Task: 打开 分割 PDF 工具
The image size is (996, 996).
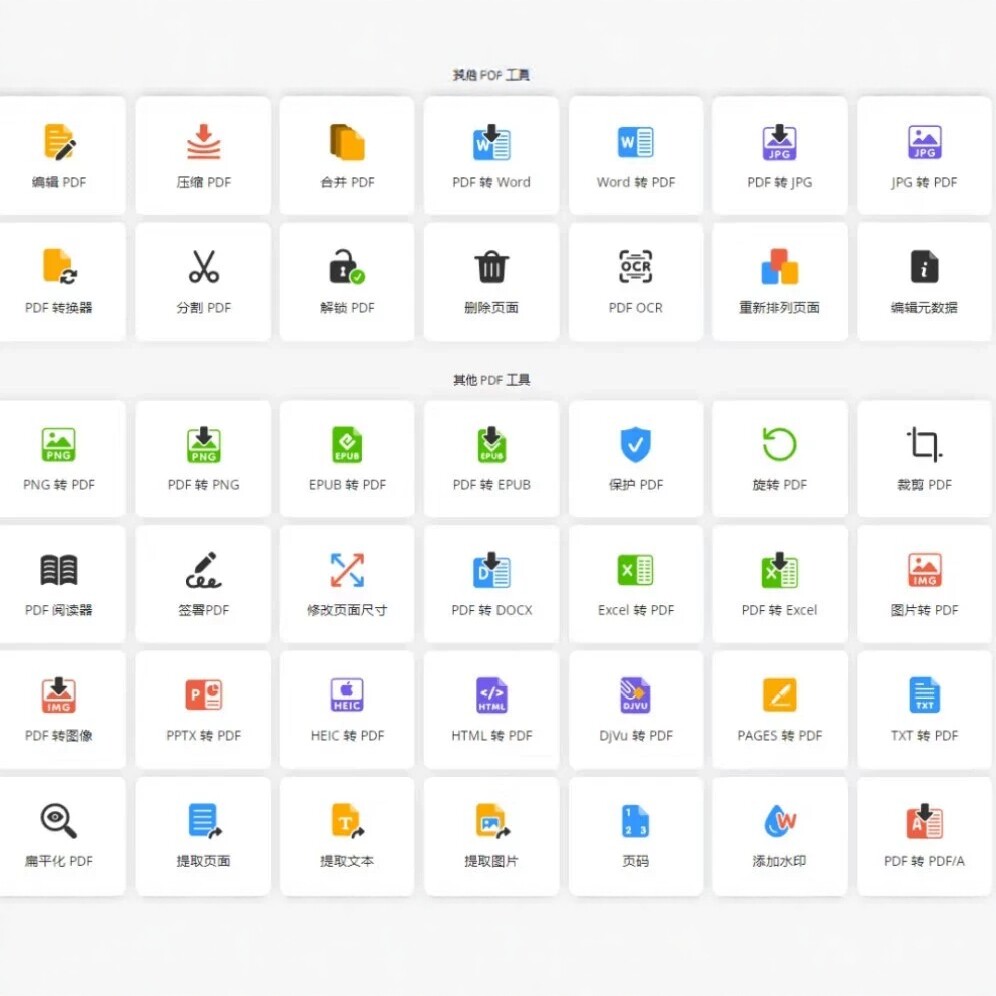Action: tap(202, 281)
